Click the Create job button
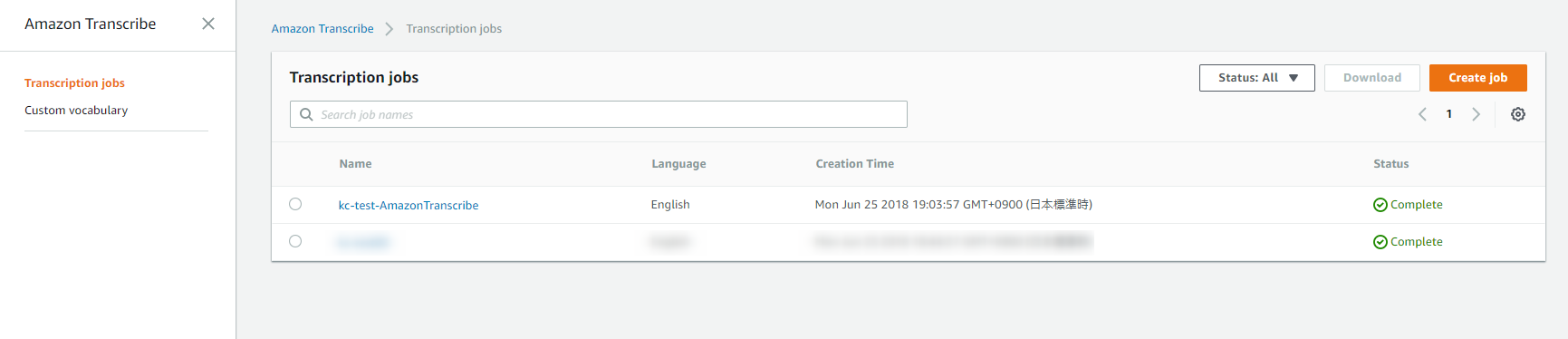This screenshot has height=339, width=1568. tap(1477, 78)
